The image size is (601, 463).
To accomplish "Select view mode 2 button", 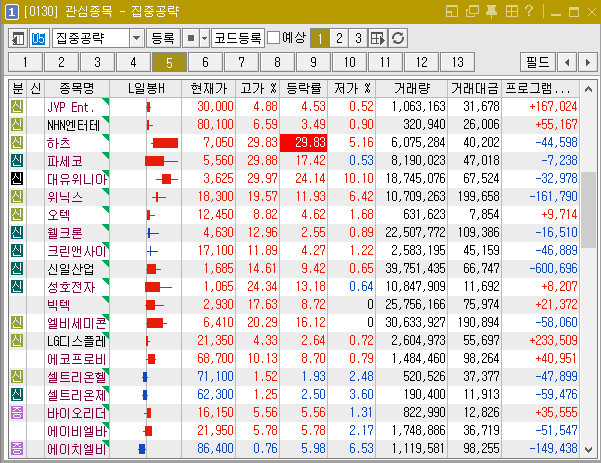I will [339, 38].
